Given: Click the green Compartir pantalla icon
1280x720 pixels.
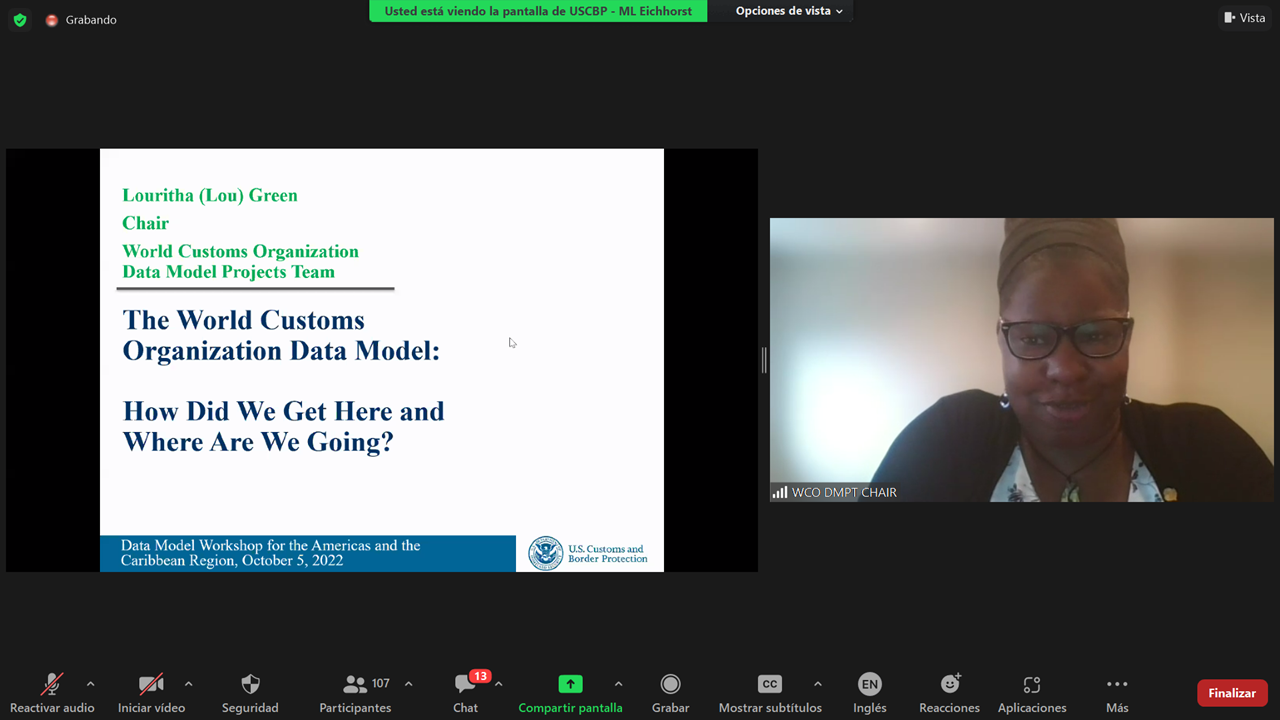Looking at the screenshot, I should tap(570, 684).
